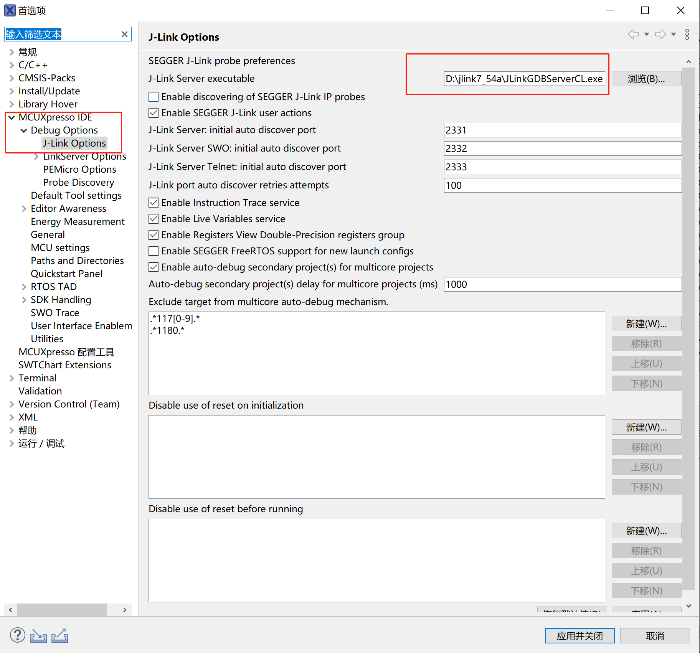
Task: Clear the filter text with X icon
Action: pyautogui.click(x=125, y=34)
